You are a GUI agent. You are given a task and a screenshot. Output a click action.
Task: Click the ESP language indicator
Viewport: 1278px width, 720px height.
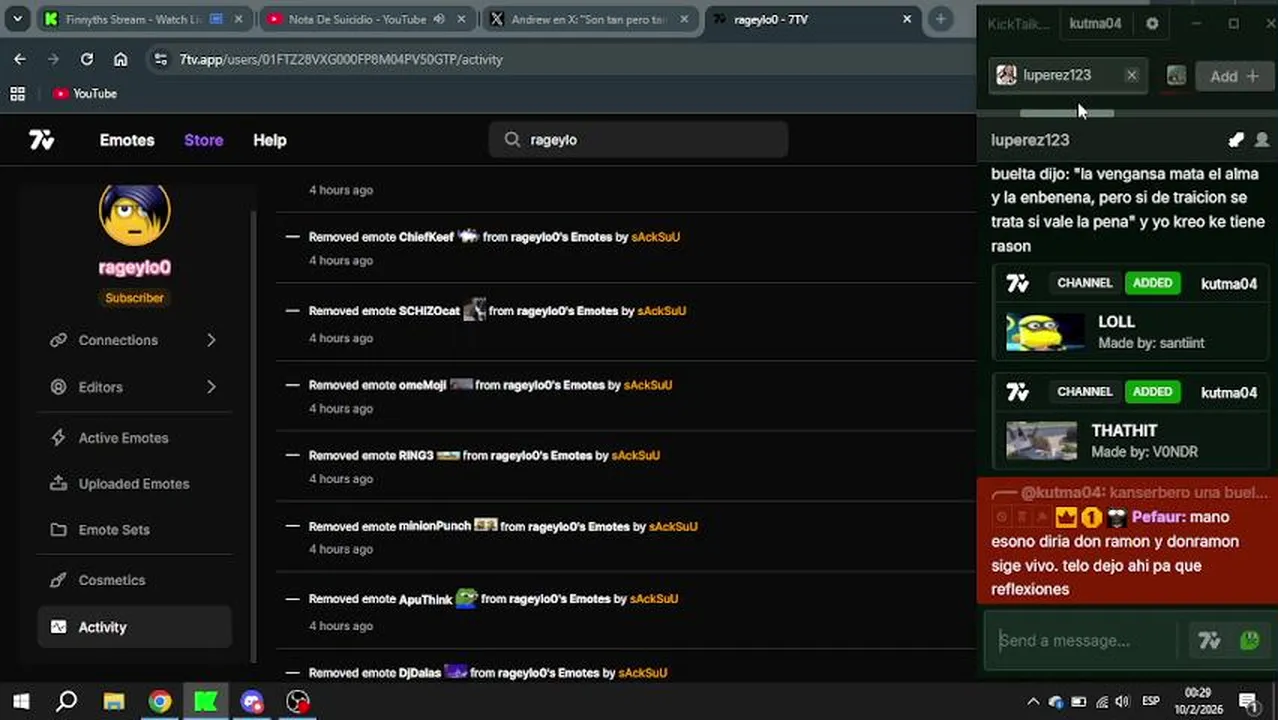pos(1151,701)
